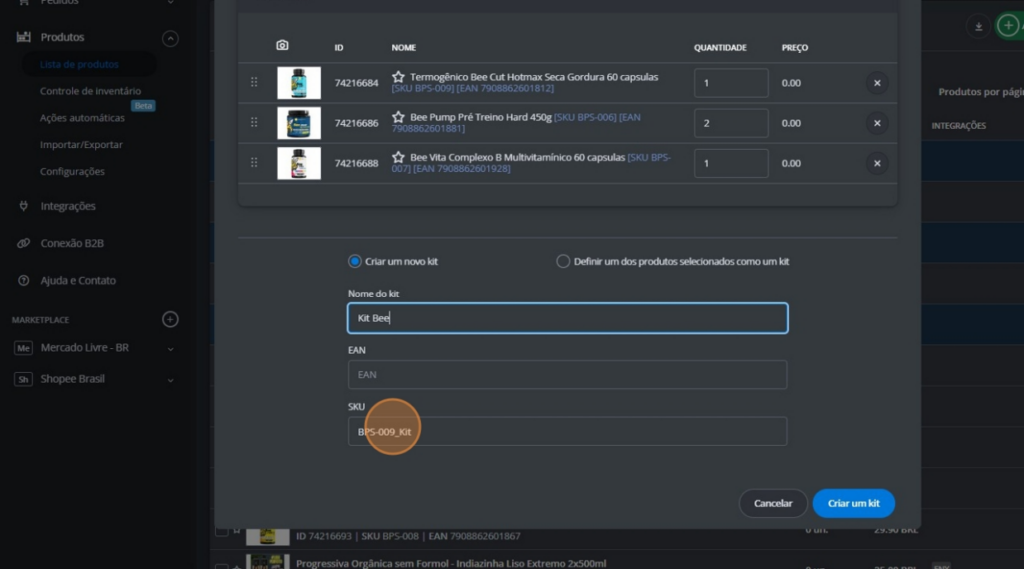This screenshot has height=569, width=1024.
Task: Open Ajuda e Contato
Action: [x=78, y=280]
